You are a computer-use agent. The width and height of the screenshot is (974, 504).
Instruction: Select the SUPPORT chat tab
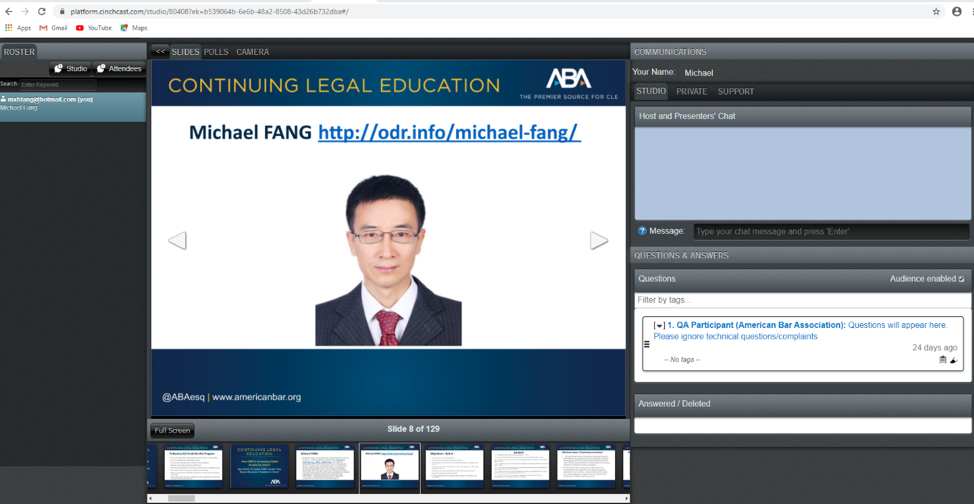[735, 91]
